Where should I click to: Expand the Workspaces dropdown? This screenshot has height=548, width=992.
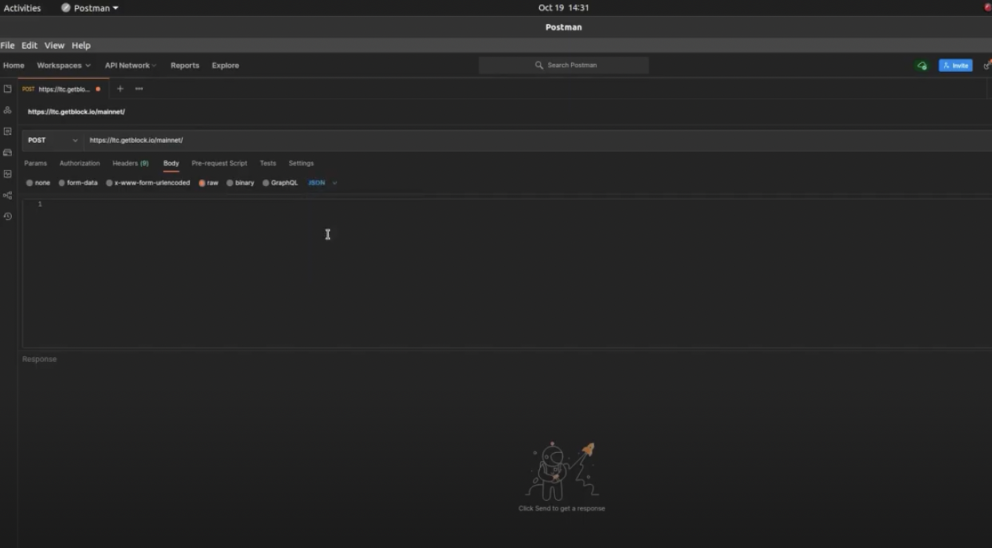(63, 65)
